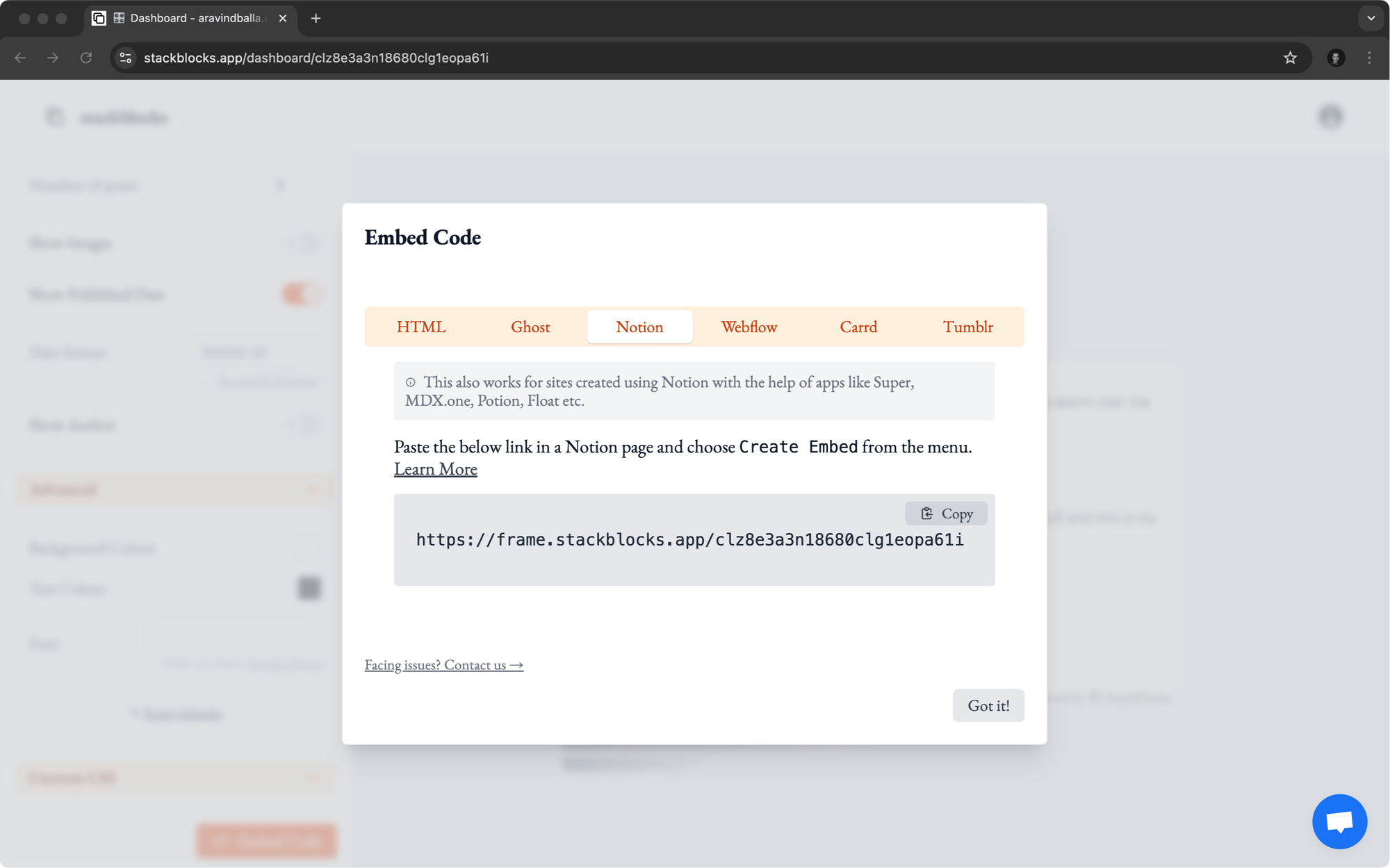Screen dimensions: 1390x868
Task: Click the Embed Code modal heading
Action: (x=423, y=238)
